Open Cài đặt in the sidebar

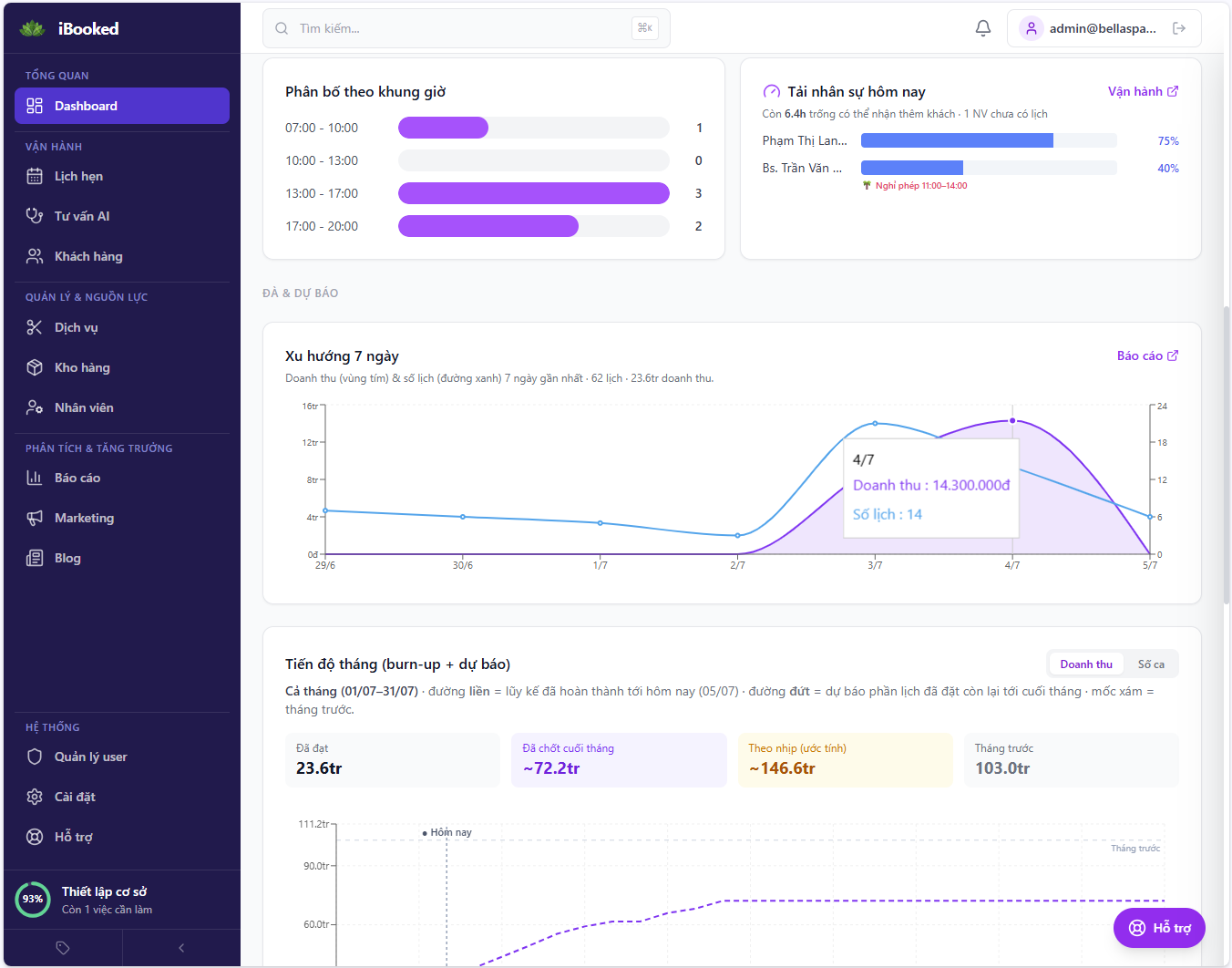click(x=122, y=797)
